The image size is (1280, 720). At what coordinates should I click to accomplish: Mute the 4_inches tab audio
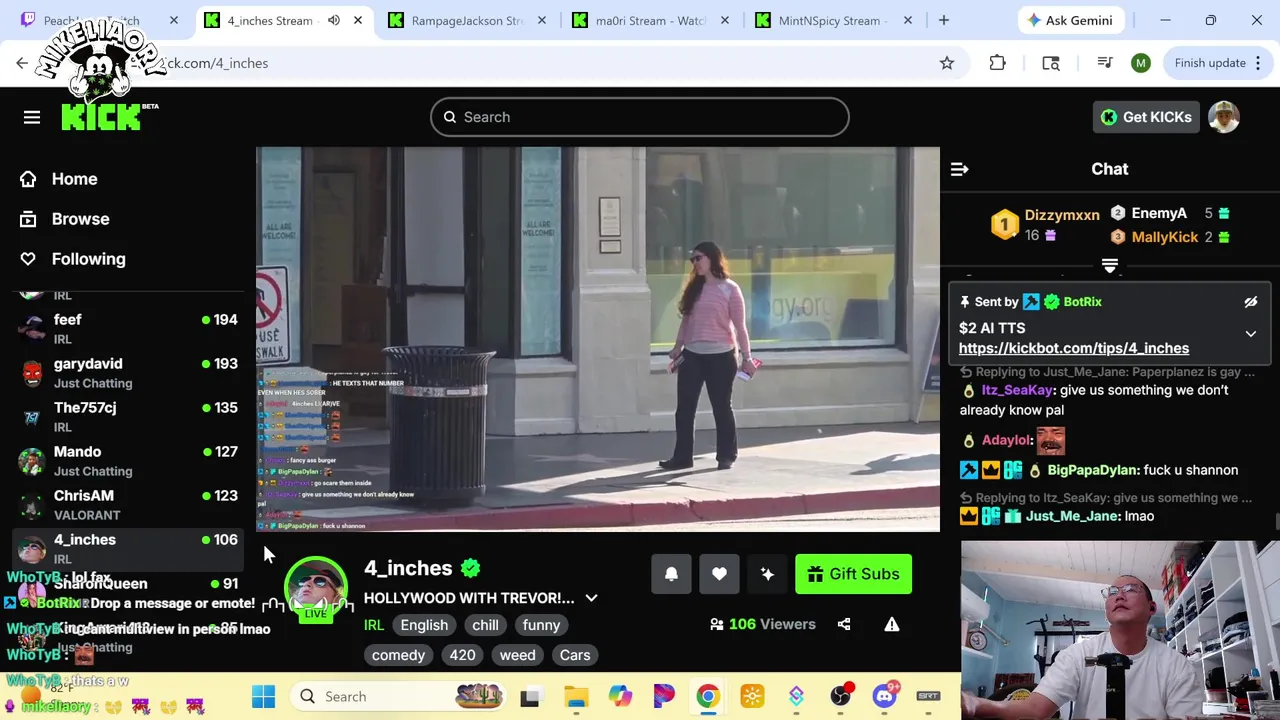334,20
